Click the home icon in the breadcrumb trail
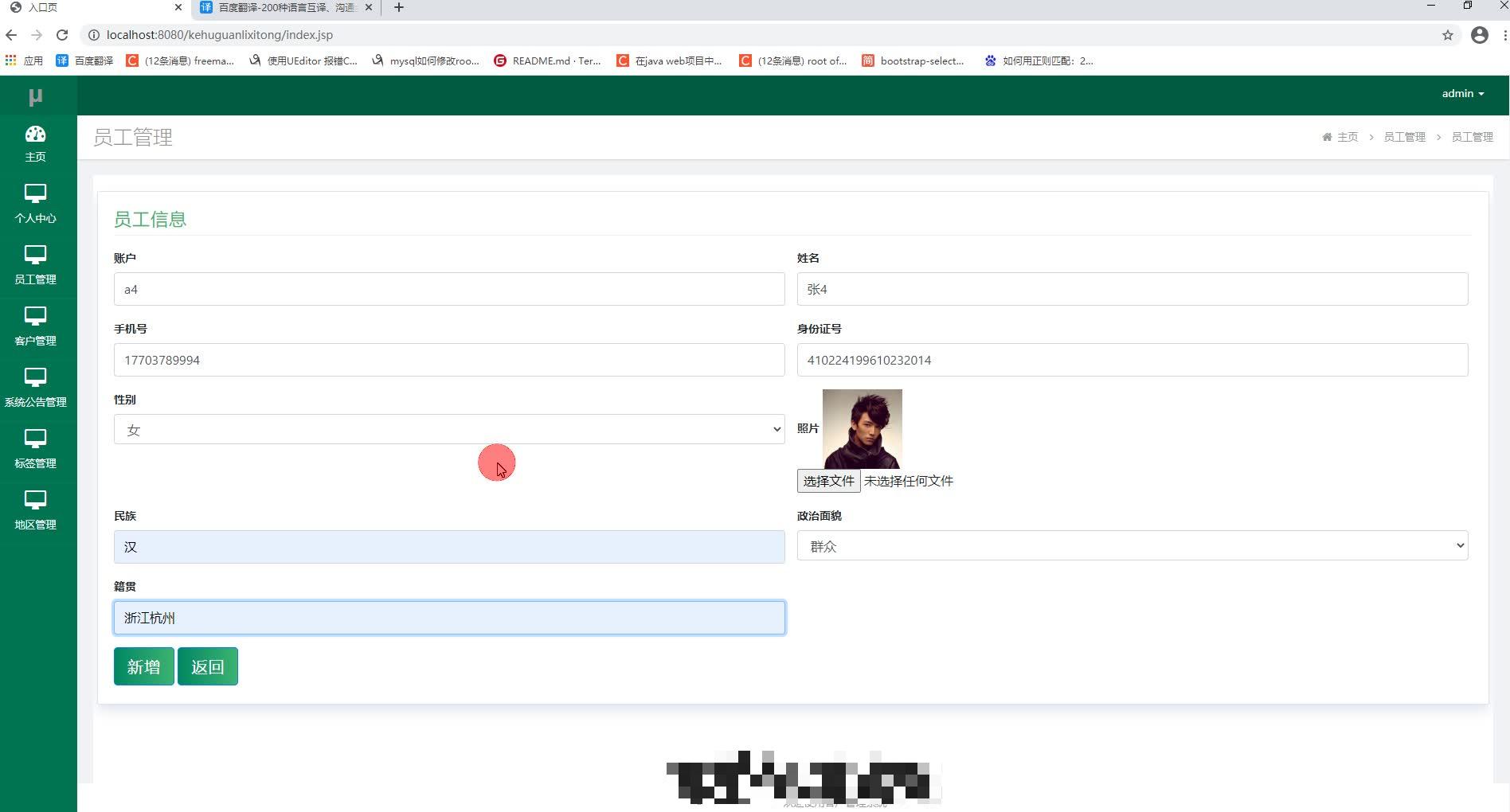This screenshot has width=1510, height=812. coord(1327,136)
